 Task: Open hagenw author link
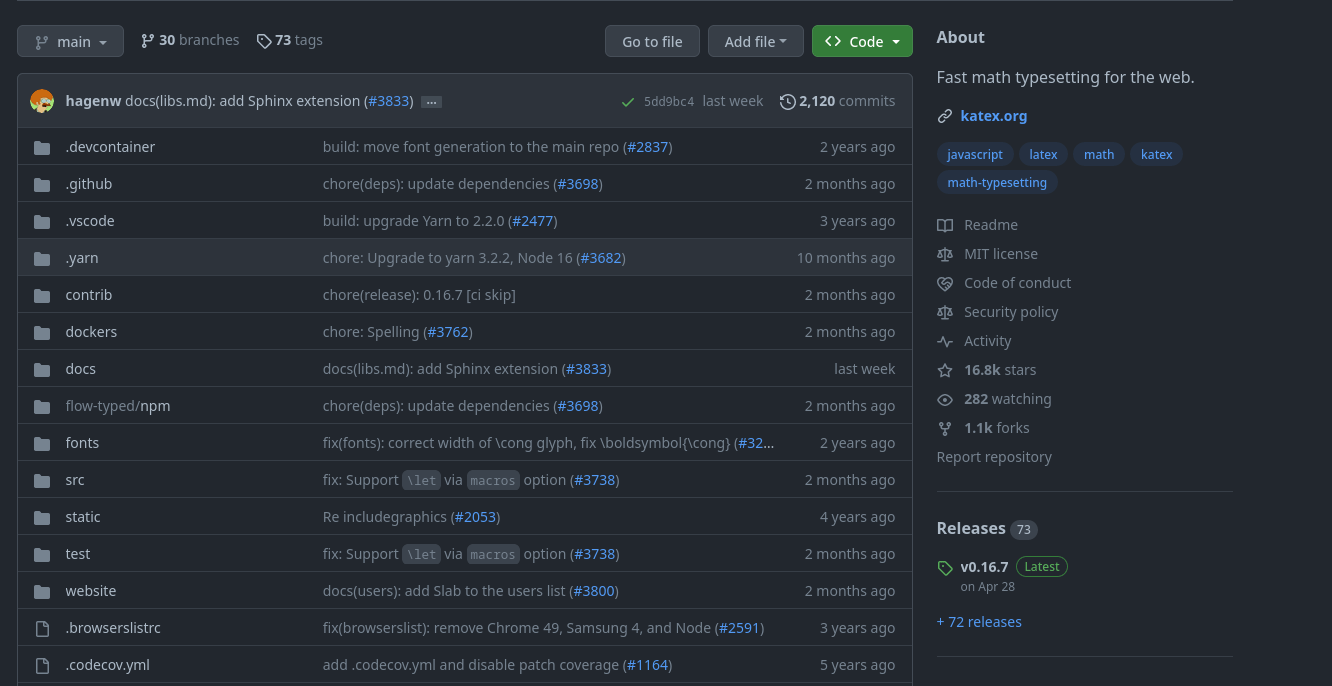pos(93,101)
